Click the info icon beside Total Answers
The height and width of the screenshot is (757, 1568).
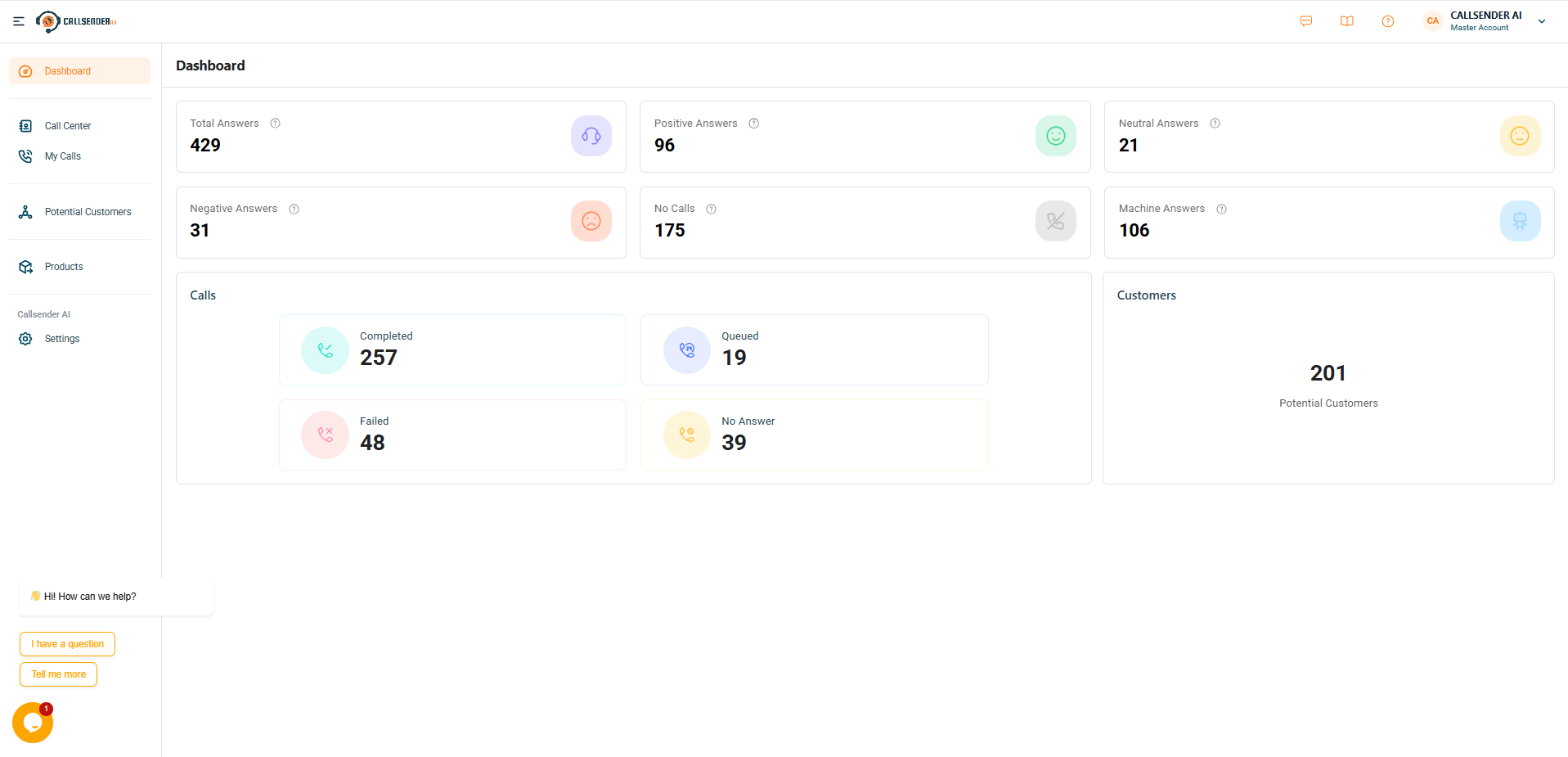[x=276, y=124]
